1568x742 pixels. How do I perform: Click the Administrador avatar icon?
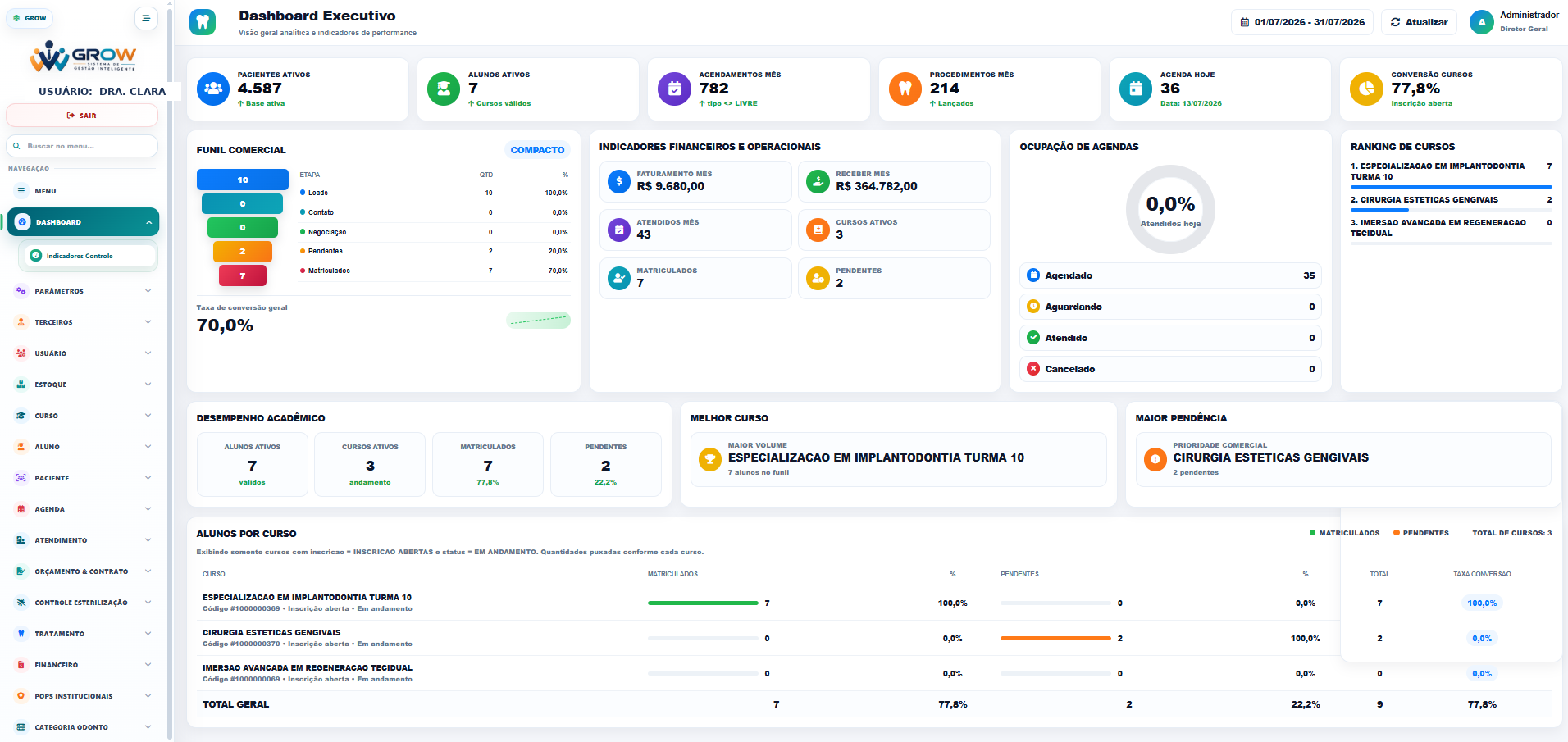[x=1482, y=22]
